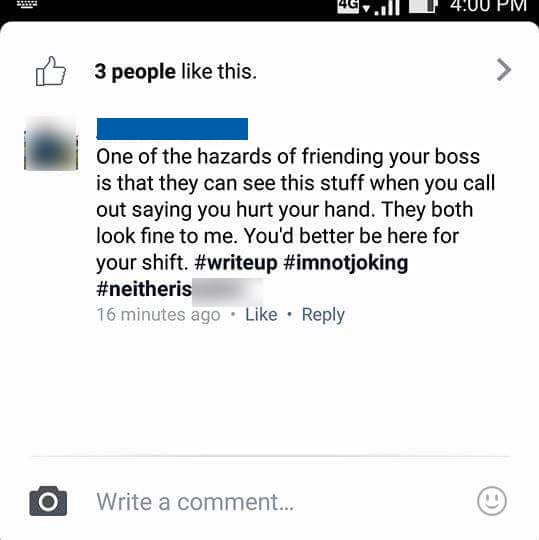Screen dimensions: 539x540
Task: Select the comment text body
Action: coord(296,222)
